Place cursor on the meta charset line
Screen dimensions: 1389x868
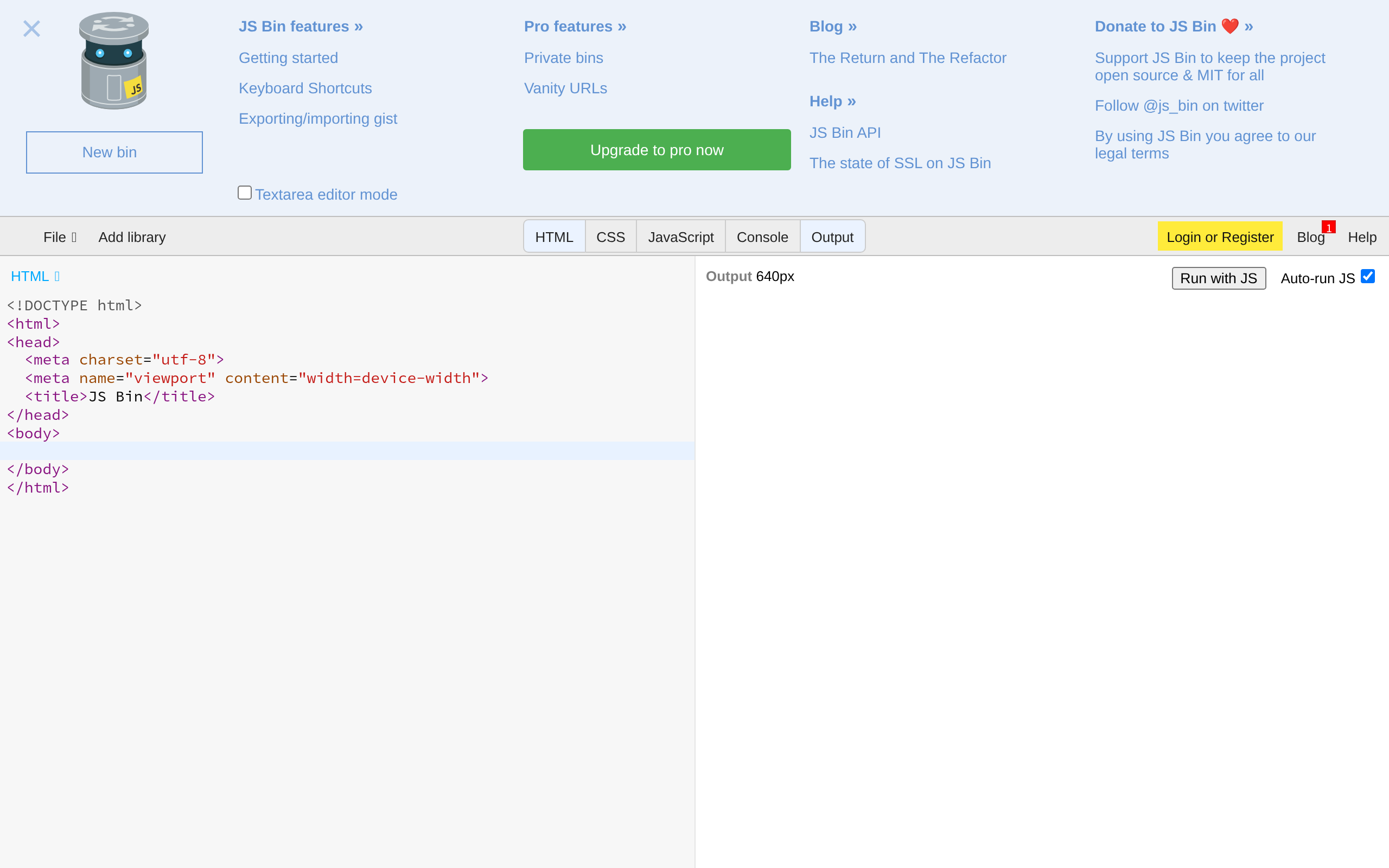pyautogui.click(x=125, y=360)
